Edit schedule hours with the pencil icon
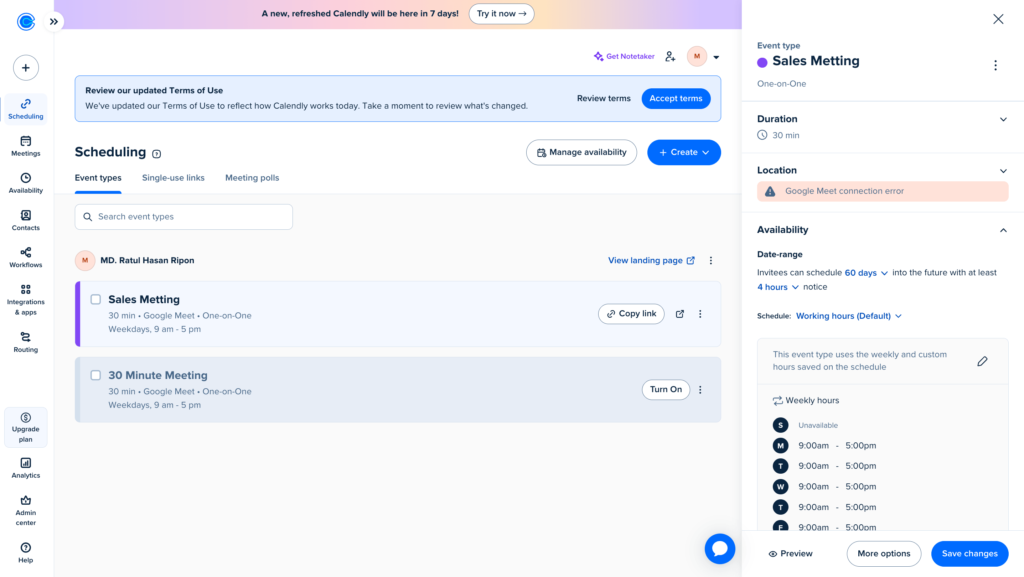The width and height of the screenshot is (1024, 577). point(982,361)
